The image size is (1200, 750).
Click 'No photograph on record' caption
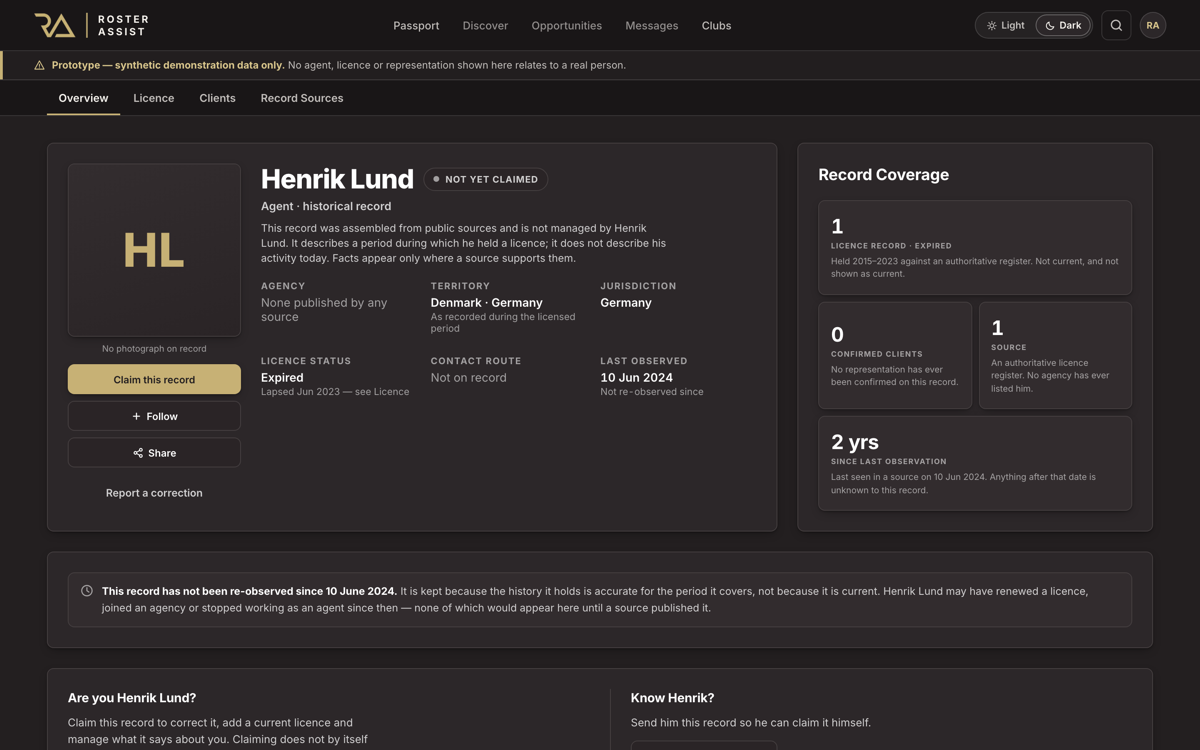[154, 349]
